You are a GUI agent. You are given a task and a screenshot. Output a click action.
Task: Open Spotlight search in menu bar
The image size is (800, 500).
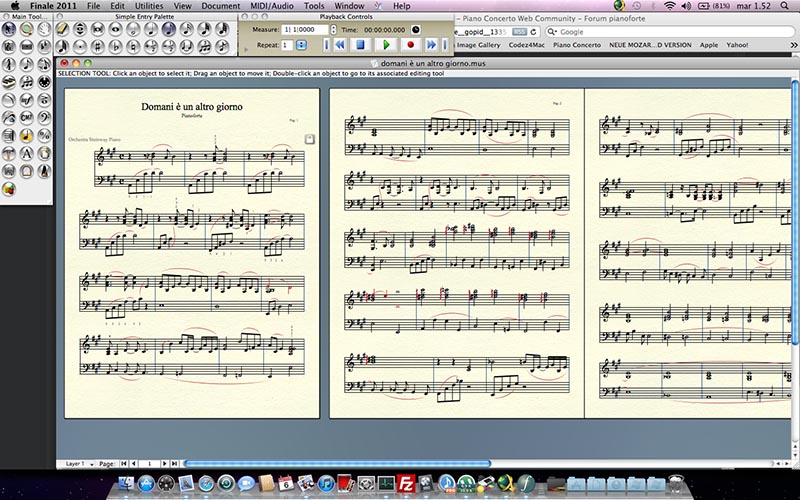click(x=784, y=6)
